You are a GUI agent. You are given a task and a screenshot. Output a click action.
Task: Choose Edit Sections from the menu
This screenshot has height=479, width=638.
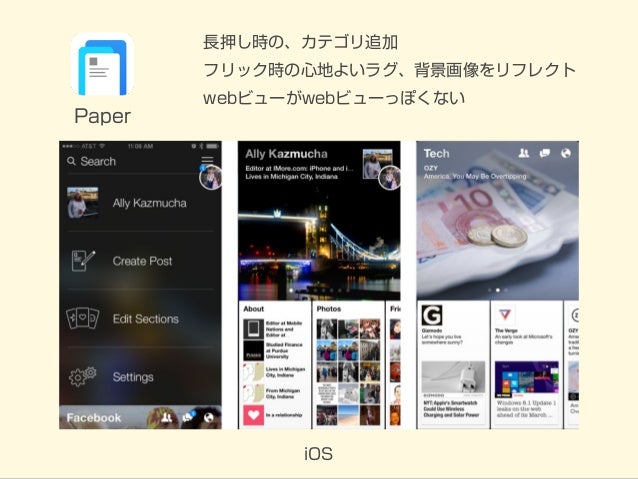pyautogui.click(x=140, y=319)
